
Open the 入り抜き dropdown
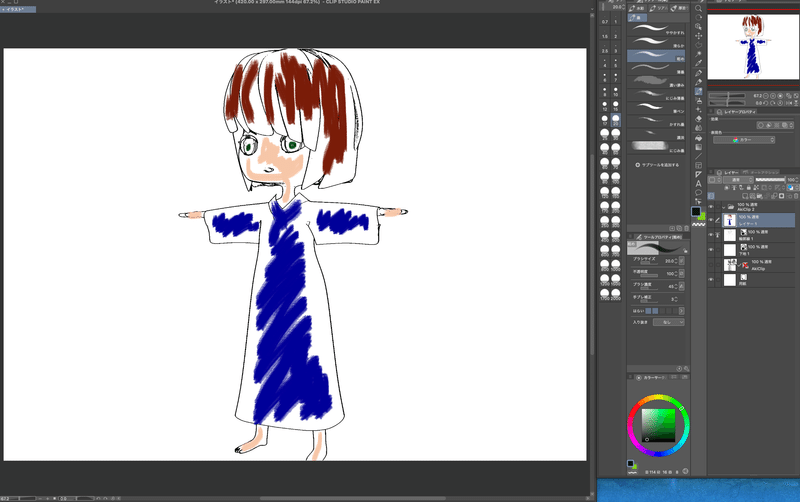coord(668,322)
